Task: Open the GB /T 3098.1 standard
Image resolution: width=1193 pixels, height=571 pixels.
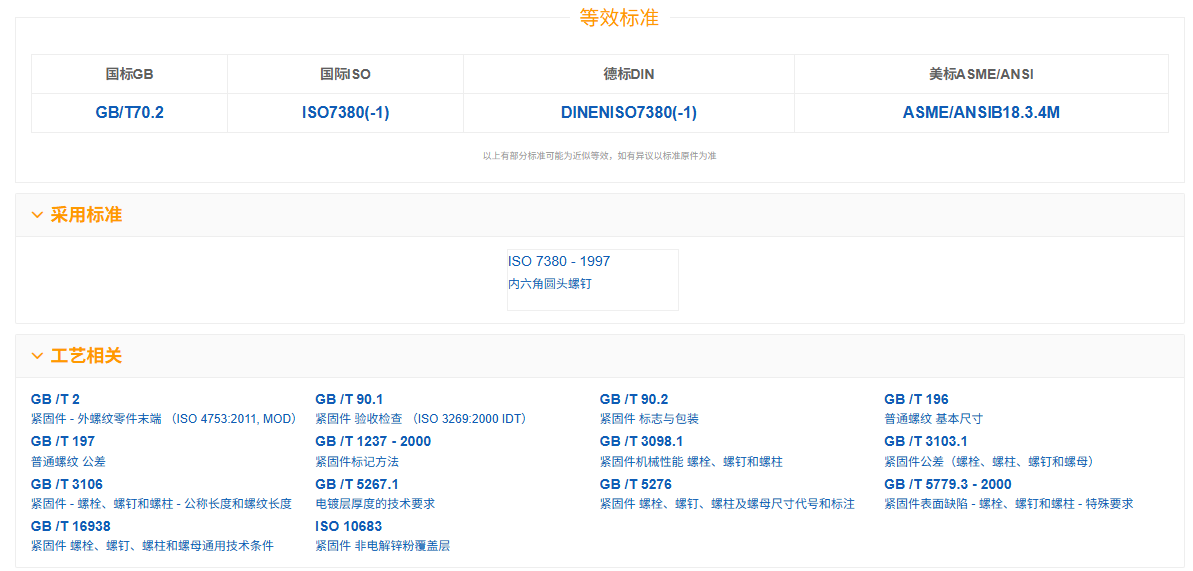Action: click(641, 441)
